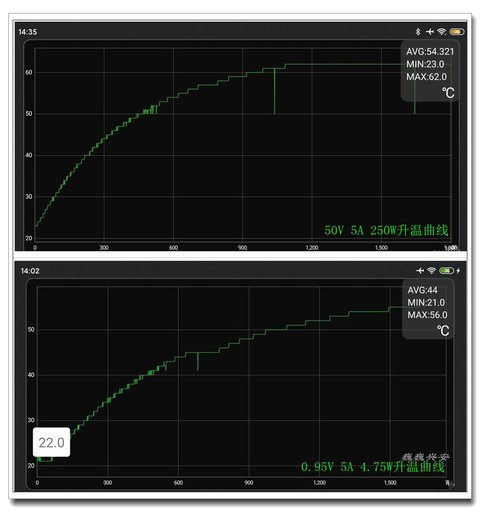Click the 14:35 clock in top status bar
The height and width of the screenshot is (512, 480).
point(28,32)
